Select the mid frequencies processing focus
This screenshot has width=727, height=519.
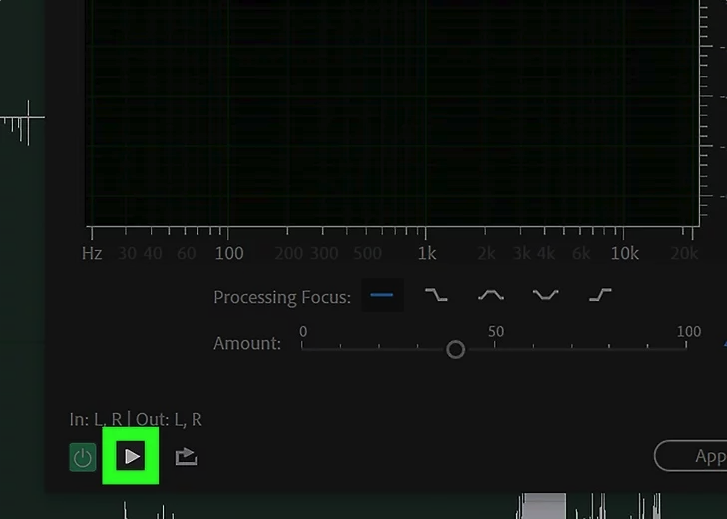coord(491,295)
